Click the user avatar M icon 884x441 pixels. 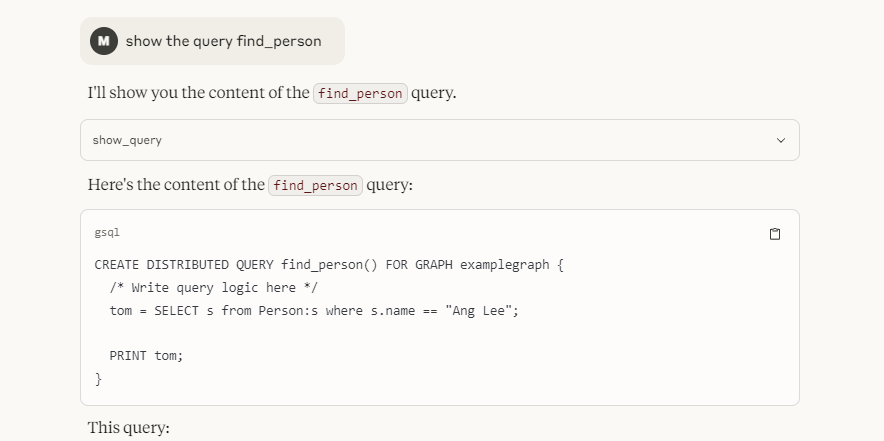[104, 41]
